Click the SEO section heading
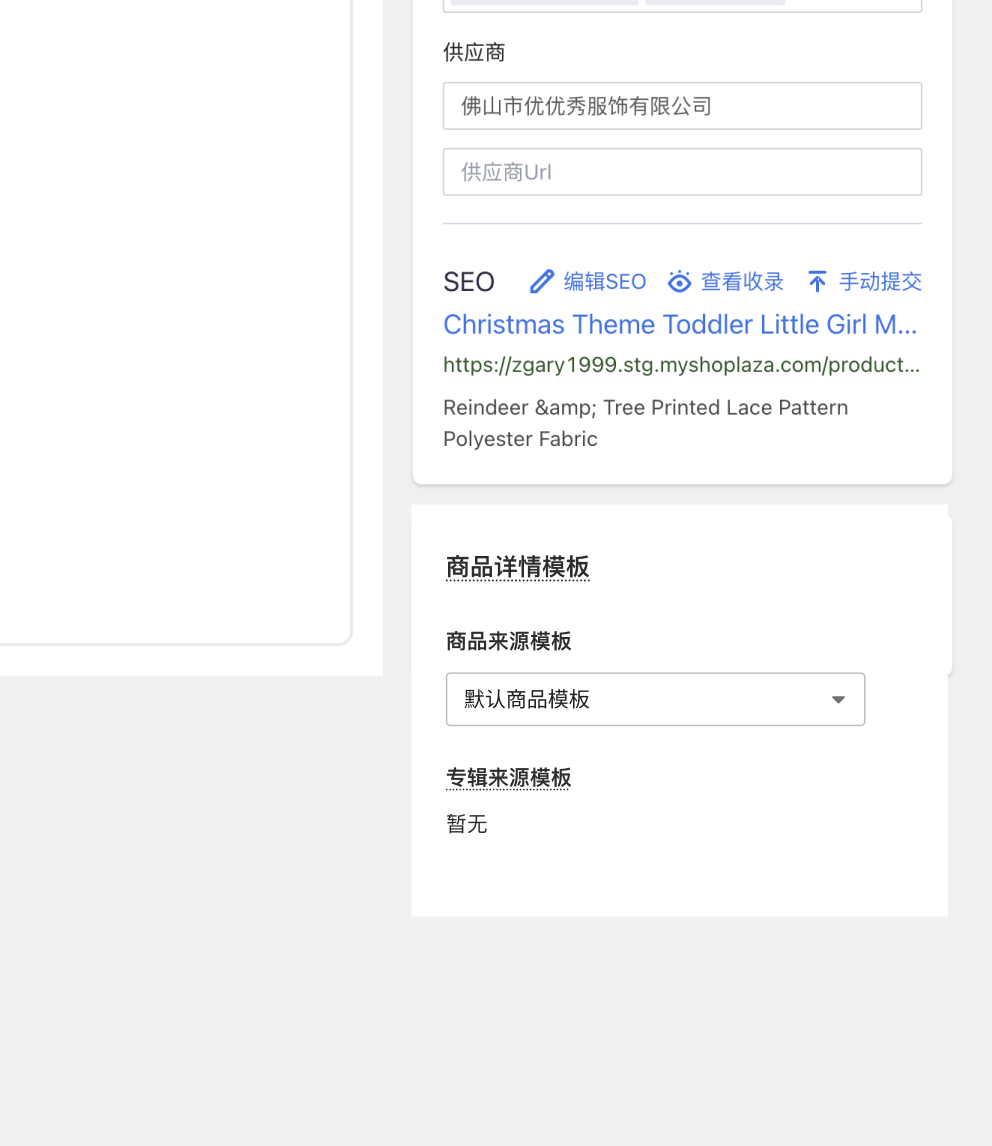 pyautogui.click(x=469, y=282)
